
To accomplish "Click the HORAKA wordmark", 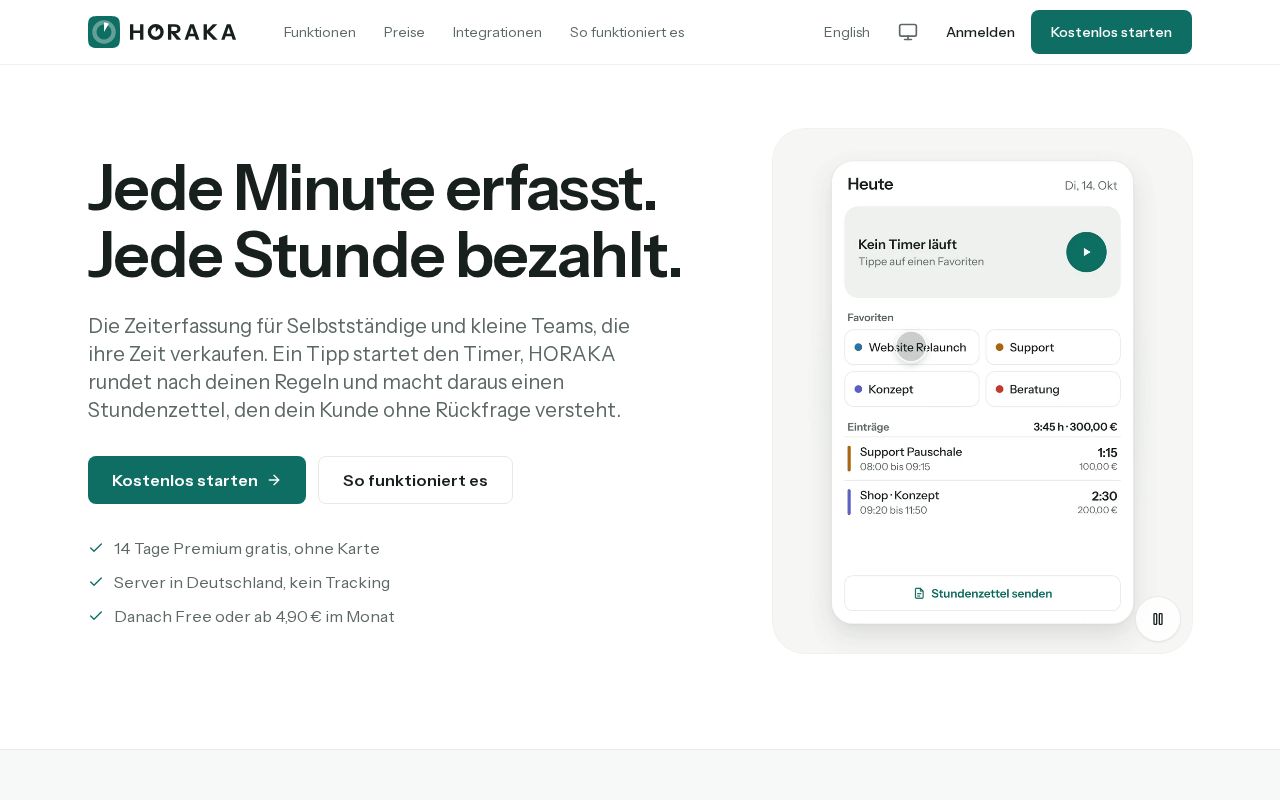I will [x=183, y=32].
